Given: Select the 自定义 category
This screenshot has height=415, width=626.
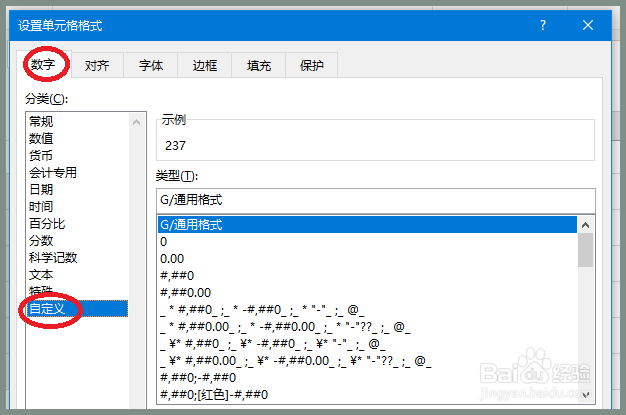Looking at the screenshot, I should [78, 308].
